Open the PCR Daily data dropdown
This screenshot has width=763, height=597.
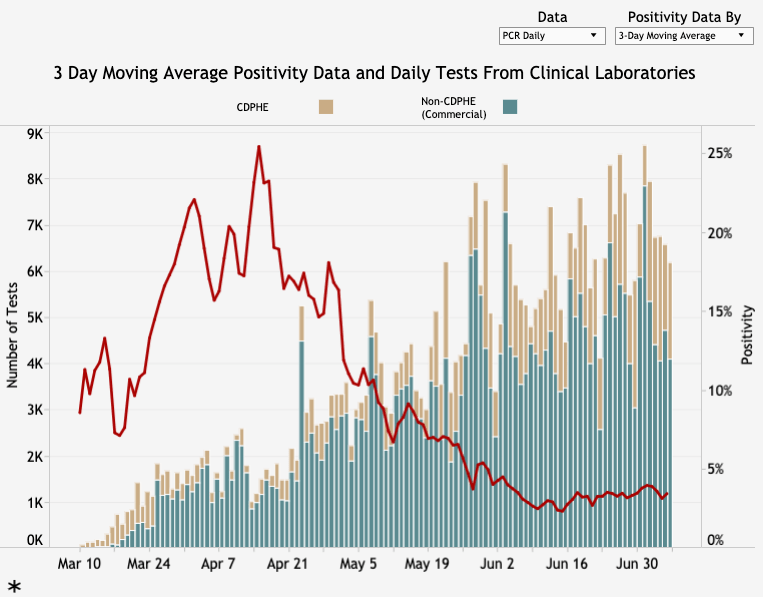[x=553, y=35]
